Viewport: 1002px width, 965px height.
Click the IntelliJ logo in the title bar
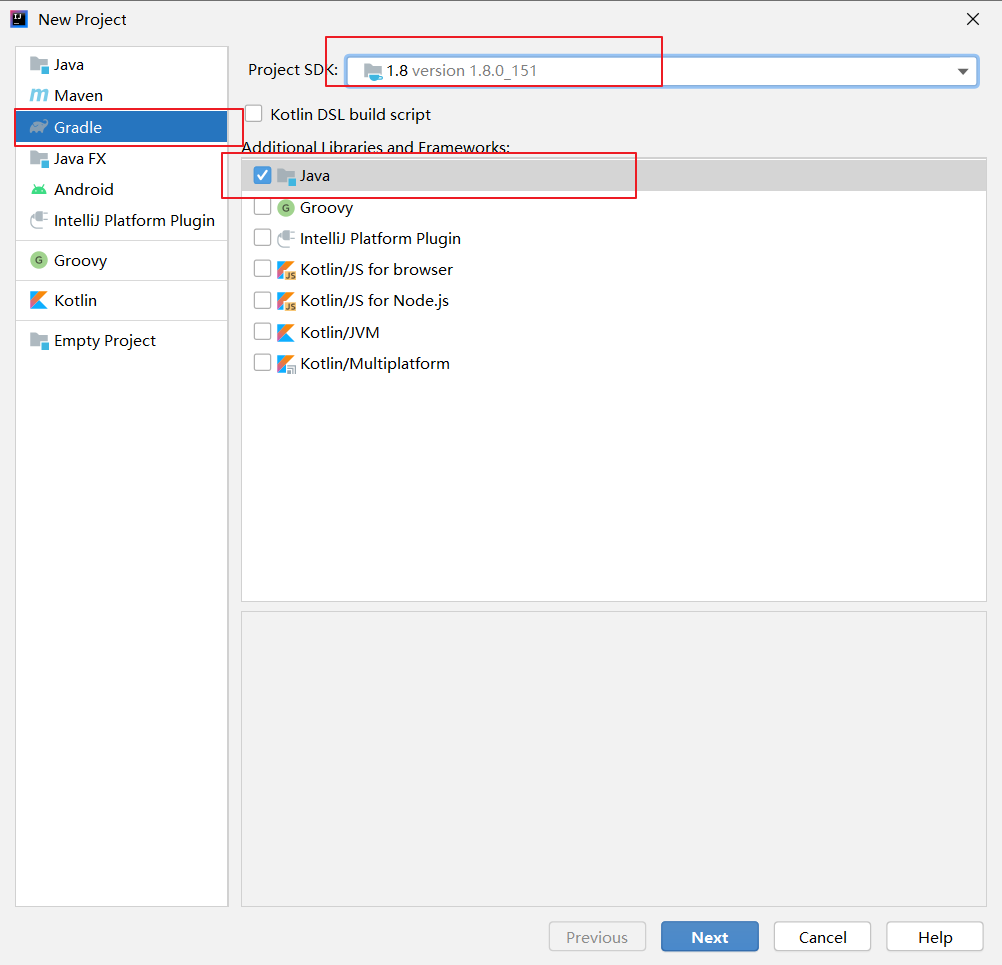pyautogui.click(x=19, y=19)
